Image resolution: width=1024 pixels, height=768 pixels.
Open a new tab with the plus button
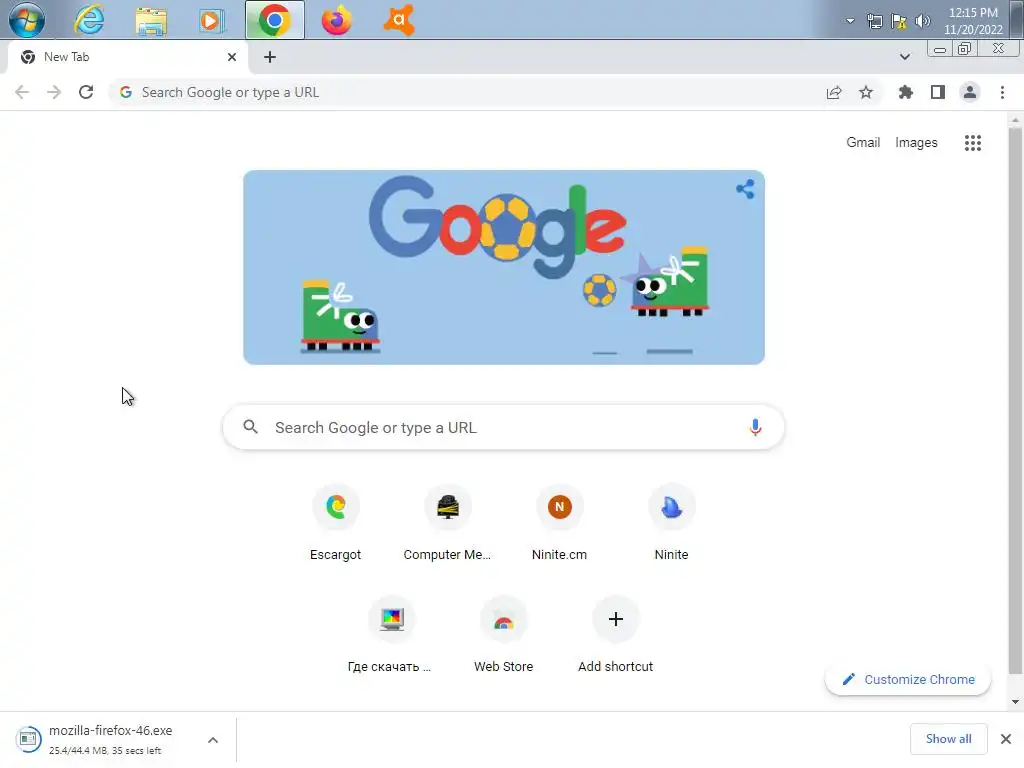click(x=270, y=57)
